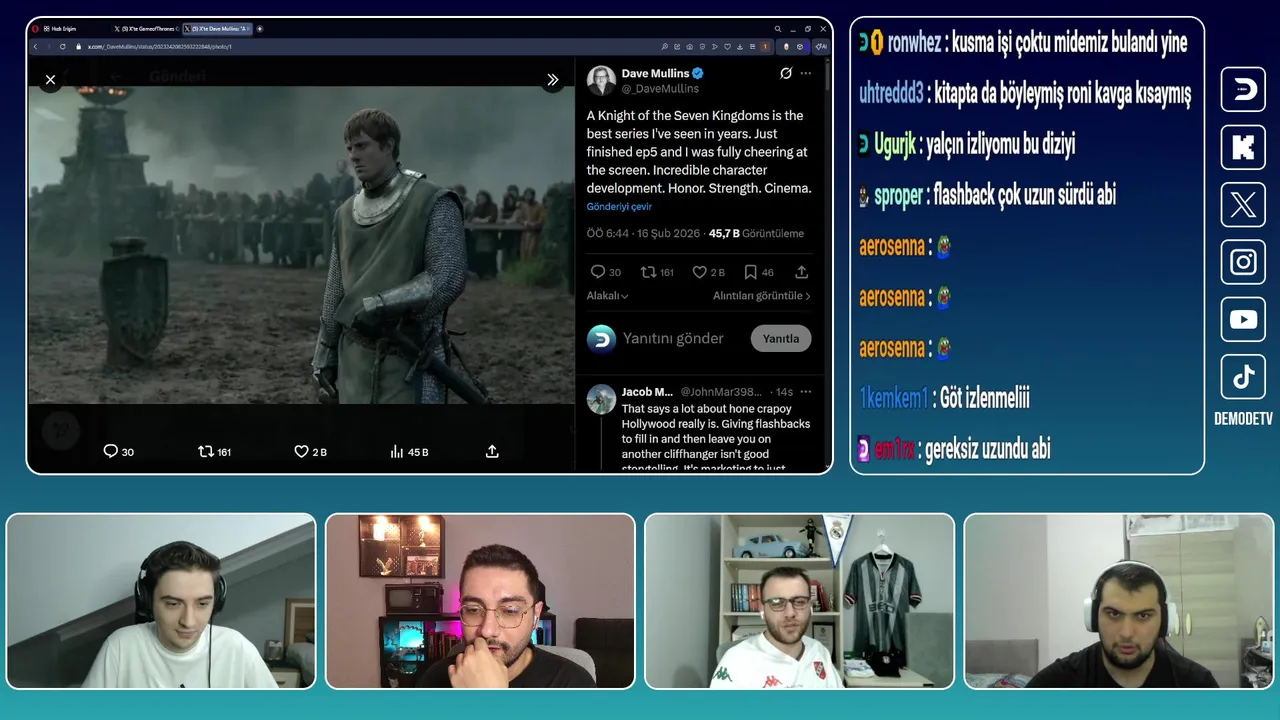Click chat username '1kemkem1'
1280x720 pixels.
tap(894, 398)
